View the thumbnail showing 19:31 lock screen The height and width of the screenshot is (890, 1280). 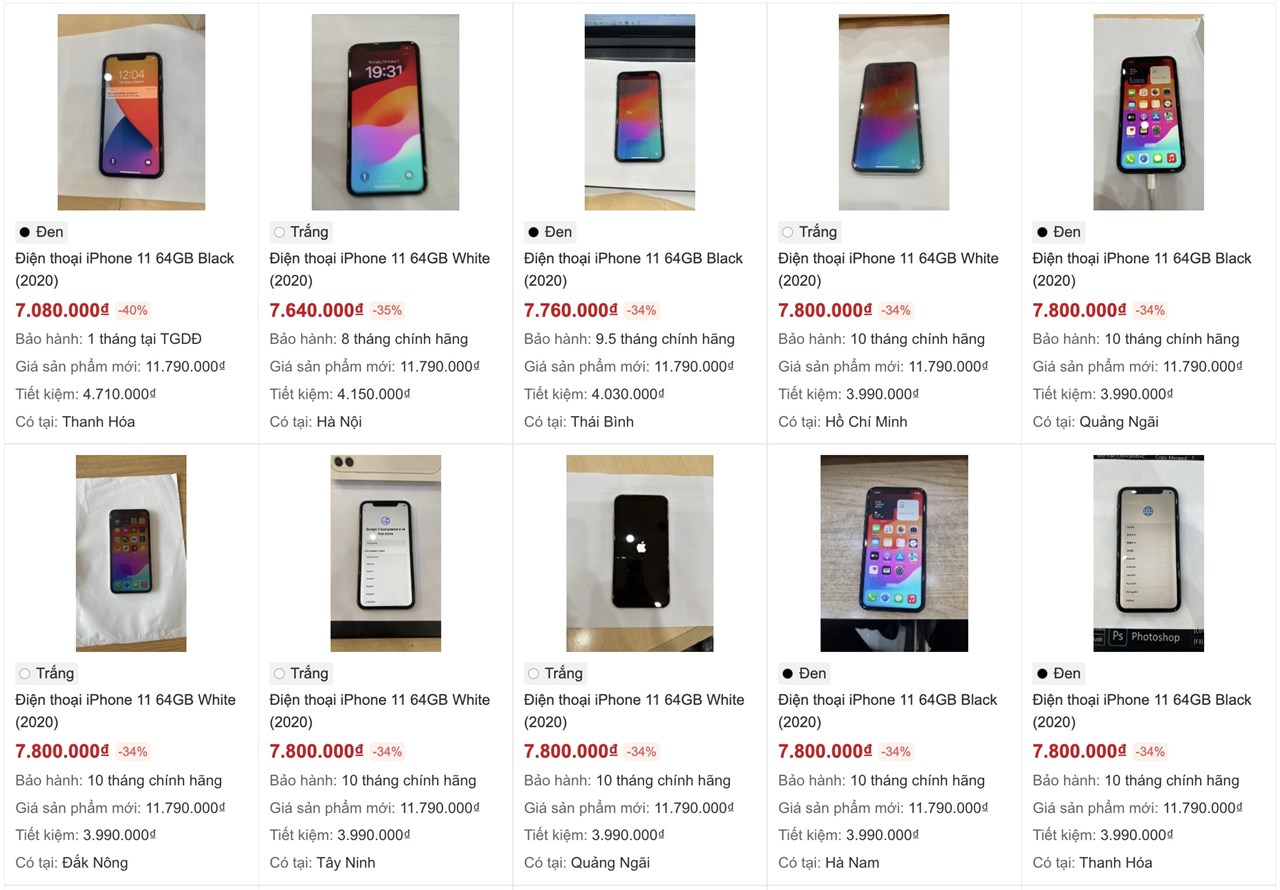coord(386,111)
